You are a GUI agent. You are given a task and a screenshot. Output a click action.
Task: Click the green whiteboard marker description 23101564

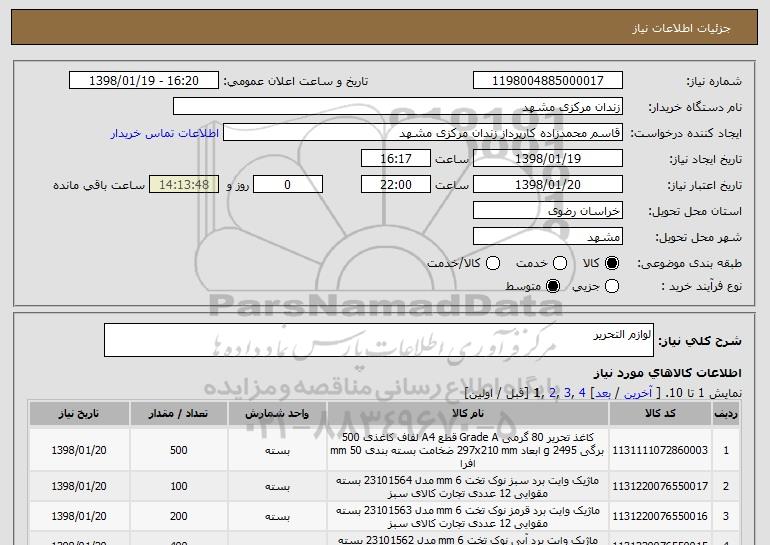[x=468, y=487]
